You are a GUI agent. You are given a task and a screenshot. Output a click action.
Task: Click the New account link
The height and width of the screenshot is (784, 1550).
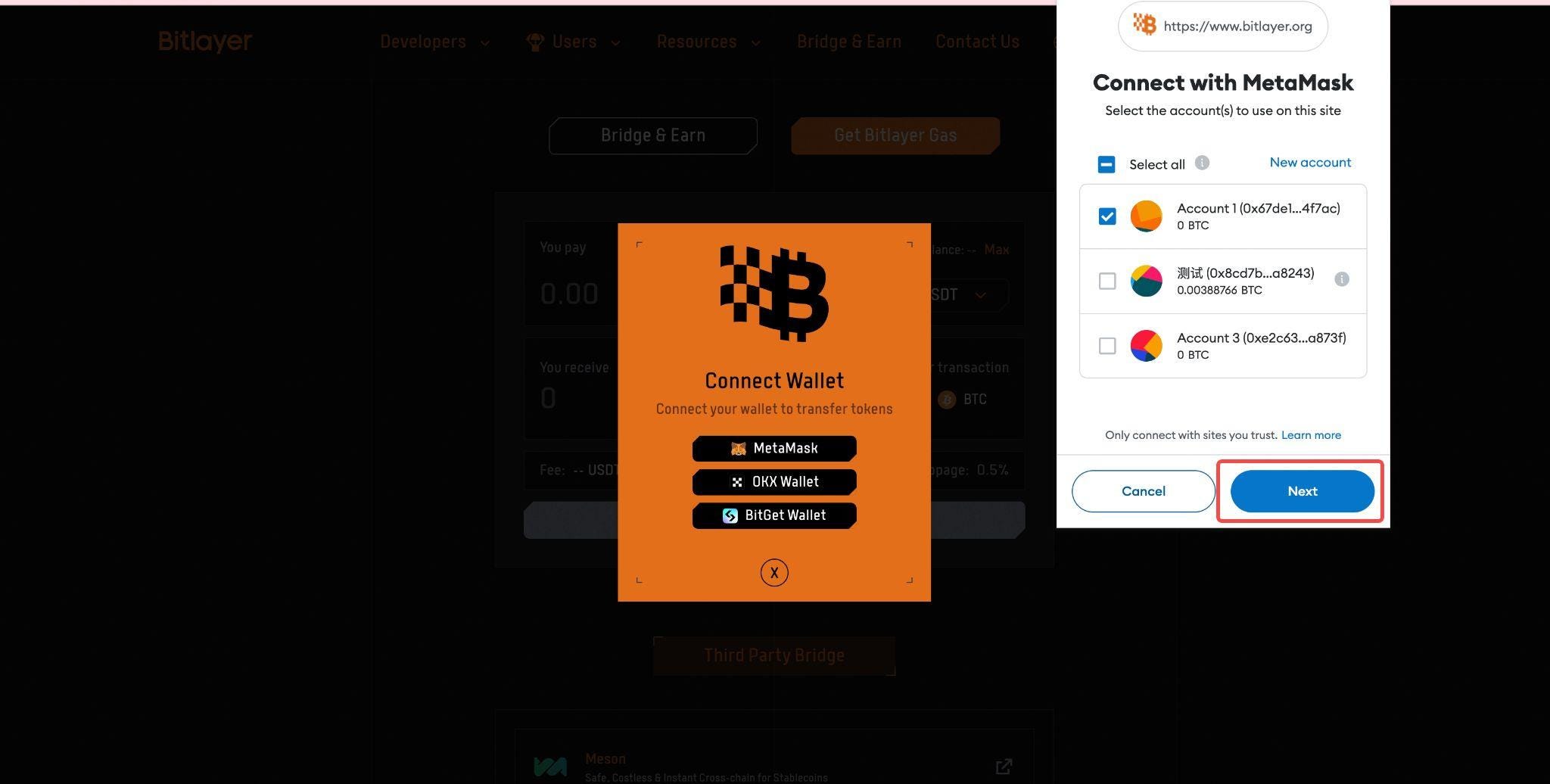1310,162
